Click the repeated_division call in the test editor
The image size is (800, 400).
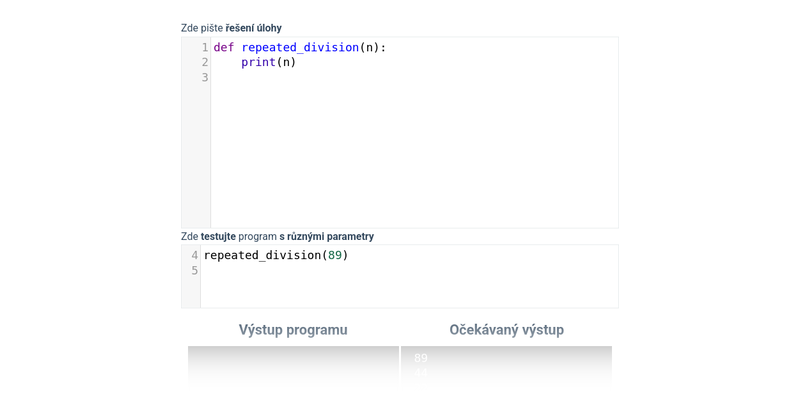261,256
